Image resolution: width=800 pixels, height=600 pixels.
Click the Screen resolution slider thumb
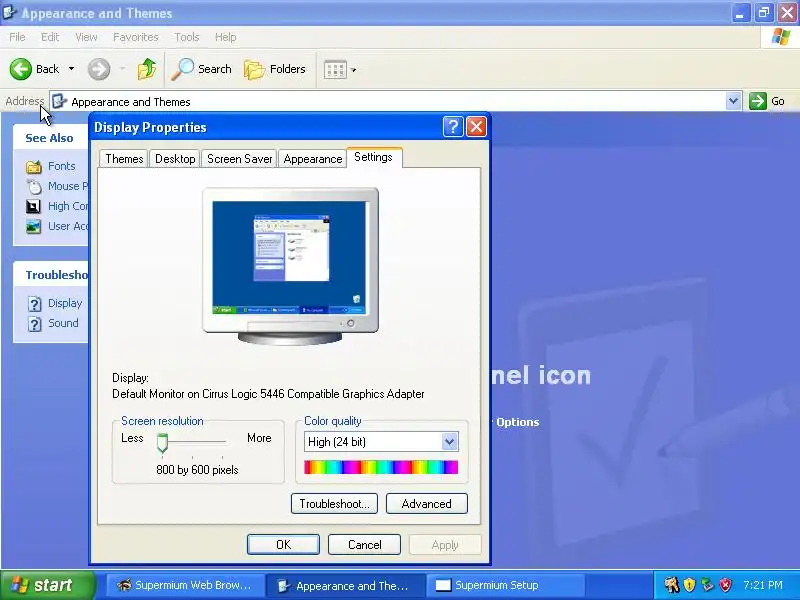[x=162, y=443]
